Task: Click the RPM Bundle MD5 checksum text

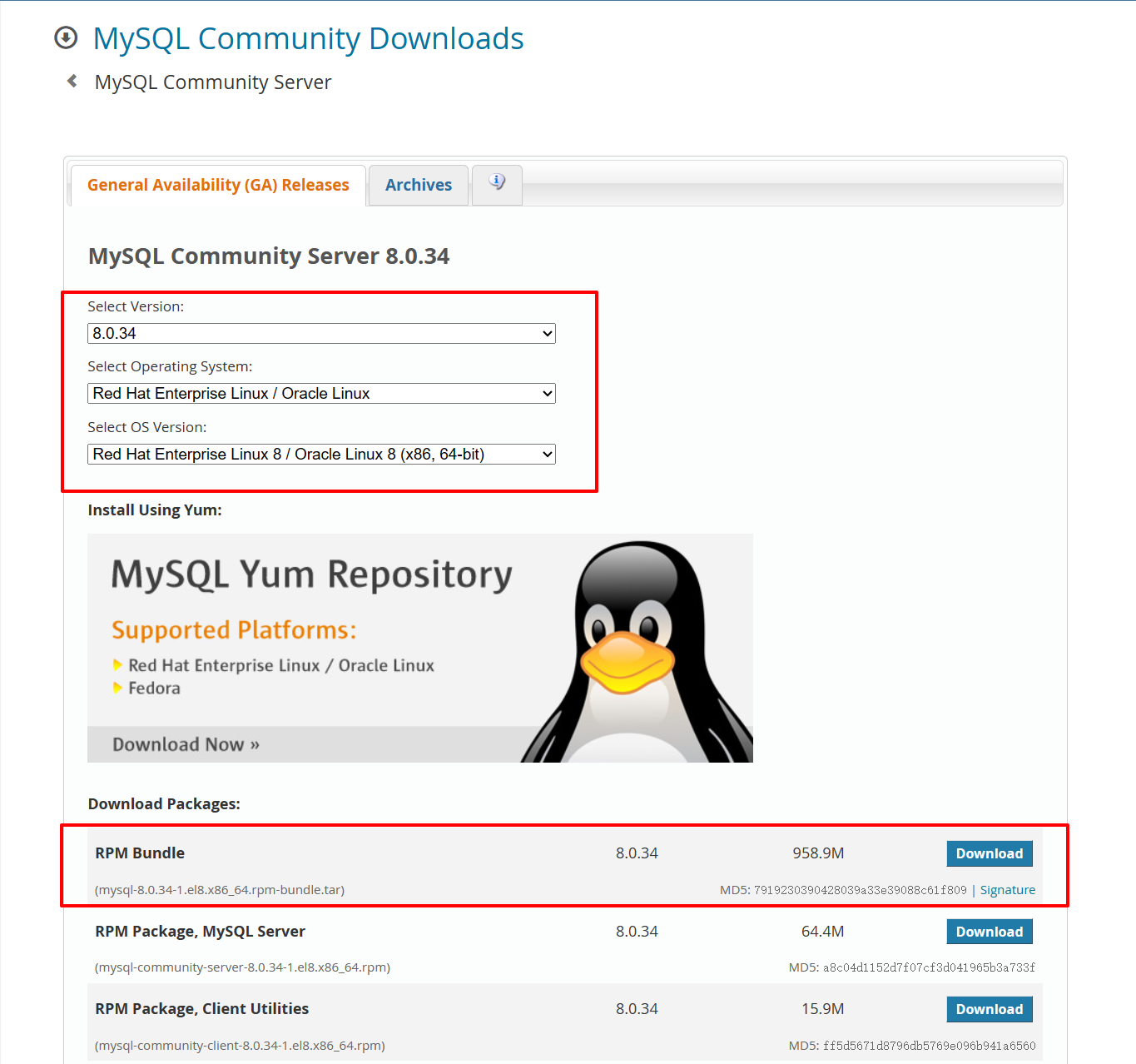Action: pyautogui.click(x=842, y=890)
